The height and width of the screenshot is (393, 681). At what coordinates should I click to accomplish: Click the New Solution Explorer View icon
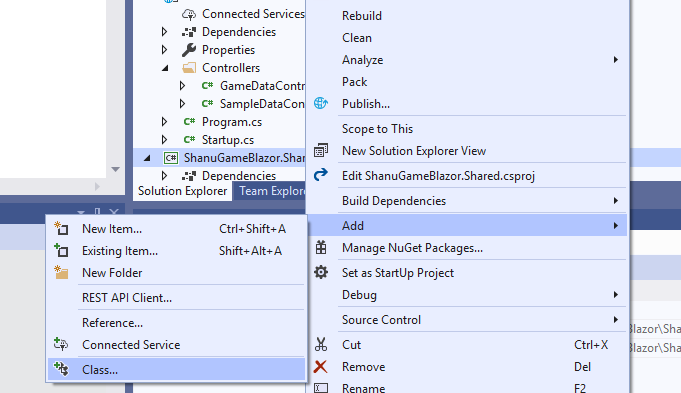tap(321, 151)
